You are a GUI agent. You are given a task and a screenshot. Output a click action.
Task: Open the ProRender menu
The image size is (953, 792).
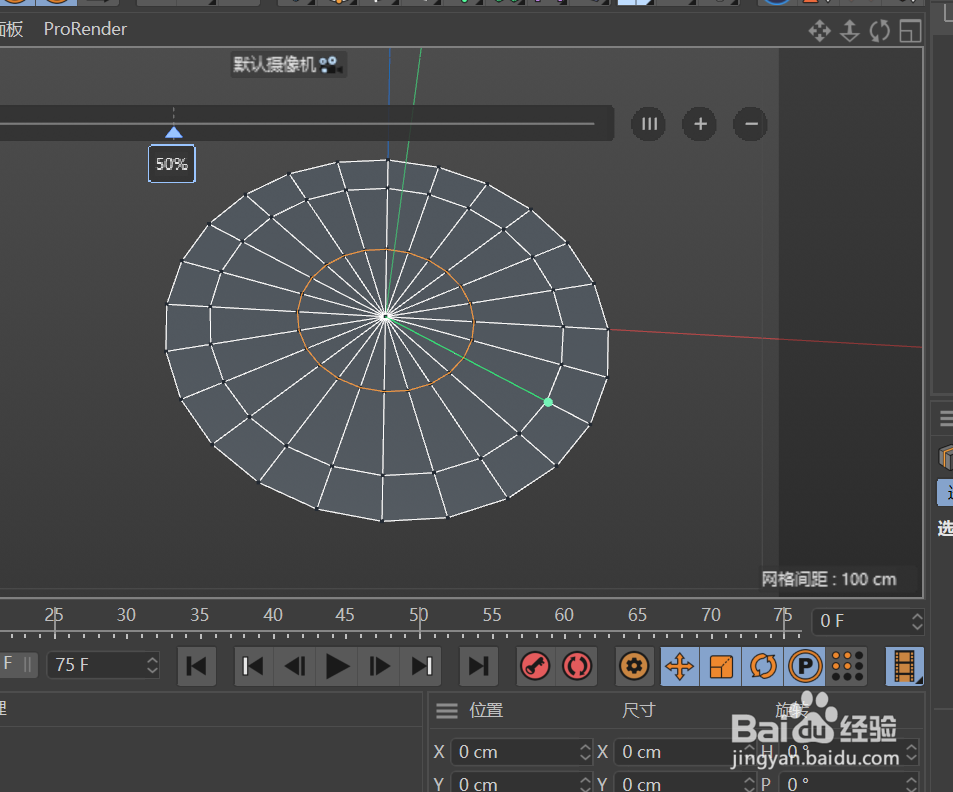85,29
